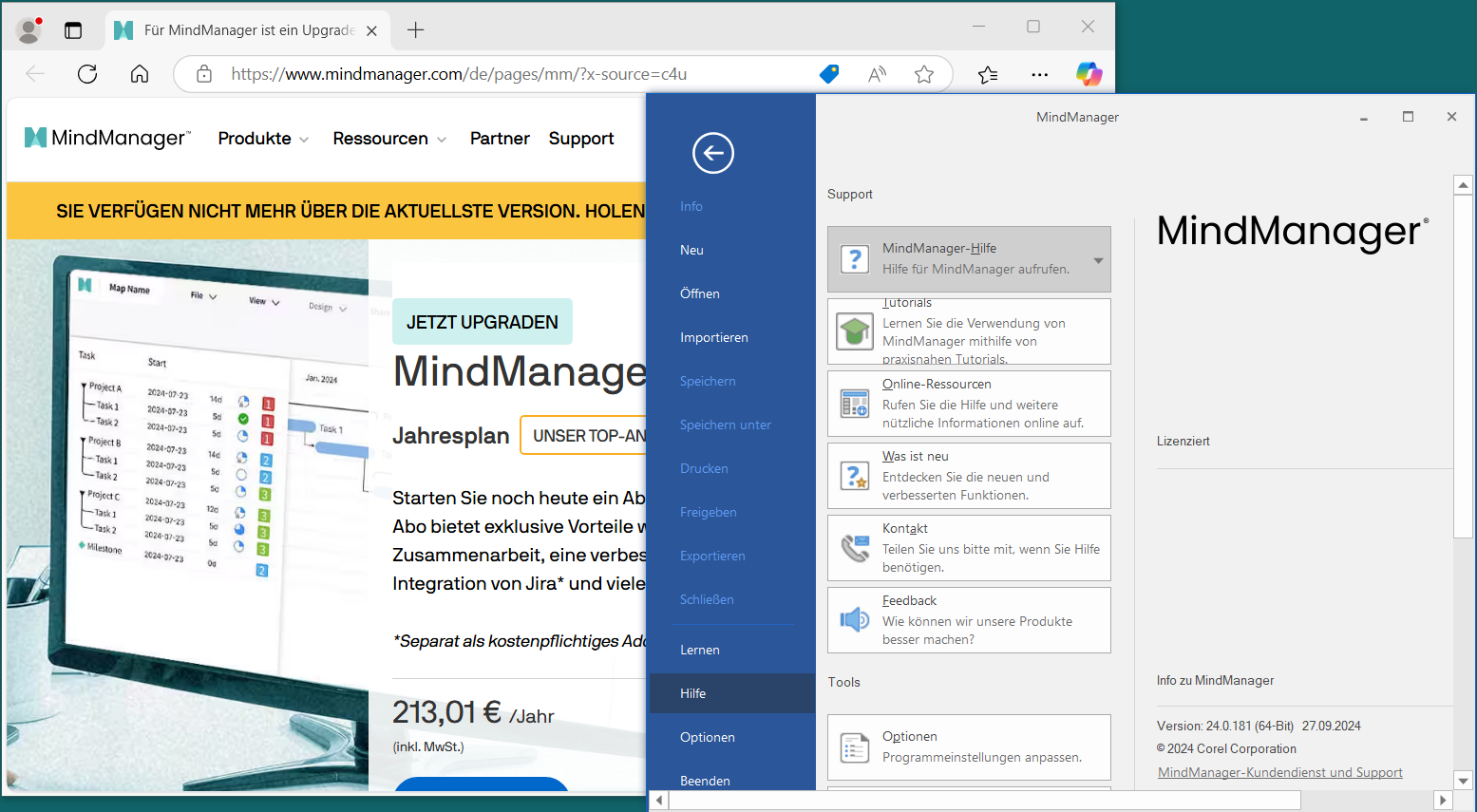
Task: Click the browser home icon
Action: 140,74
